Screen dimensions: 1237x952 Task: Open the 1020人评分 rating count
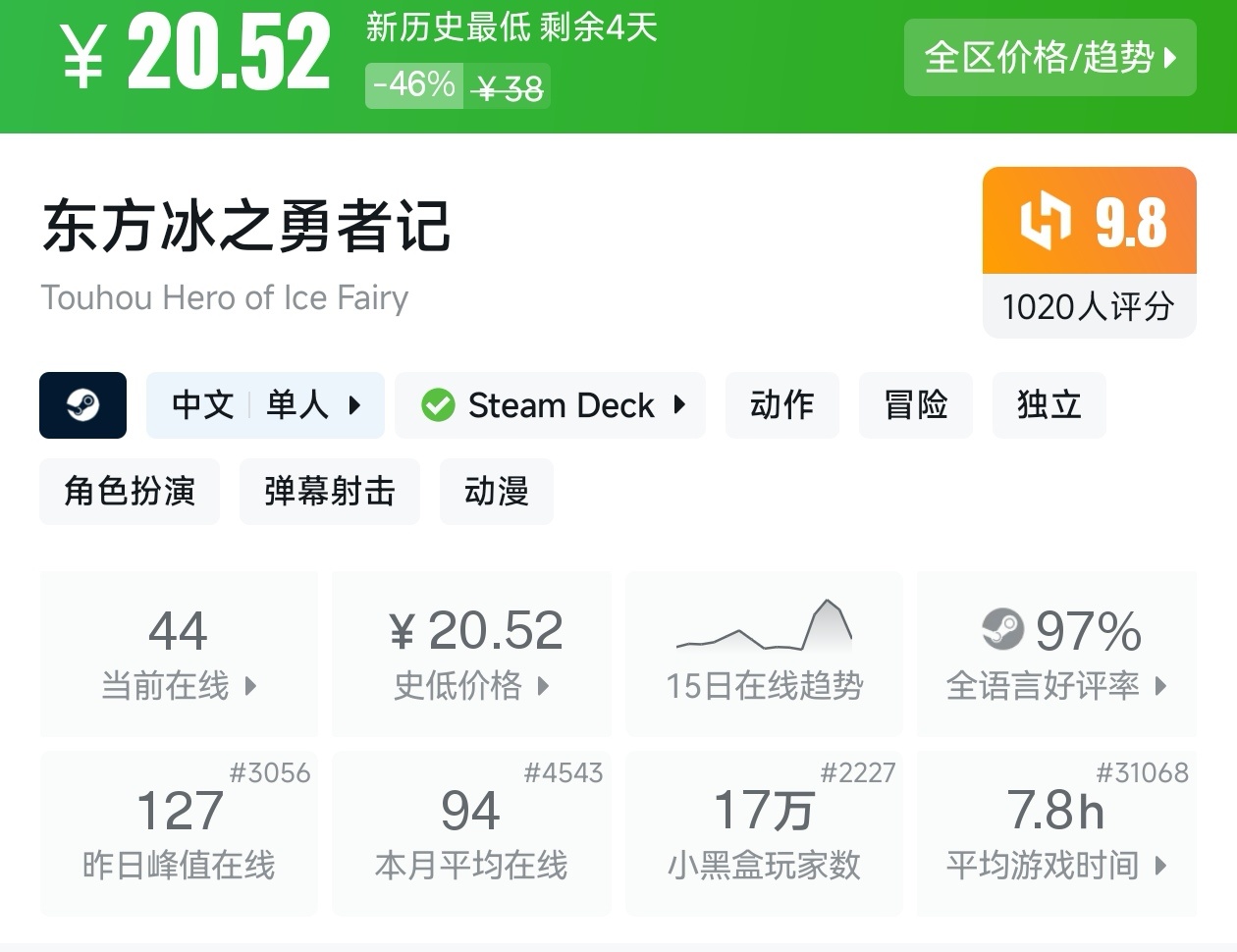click(1089, 306)
